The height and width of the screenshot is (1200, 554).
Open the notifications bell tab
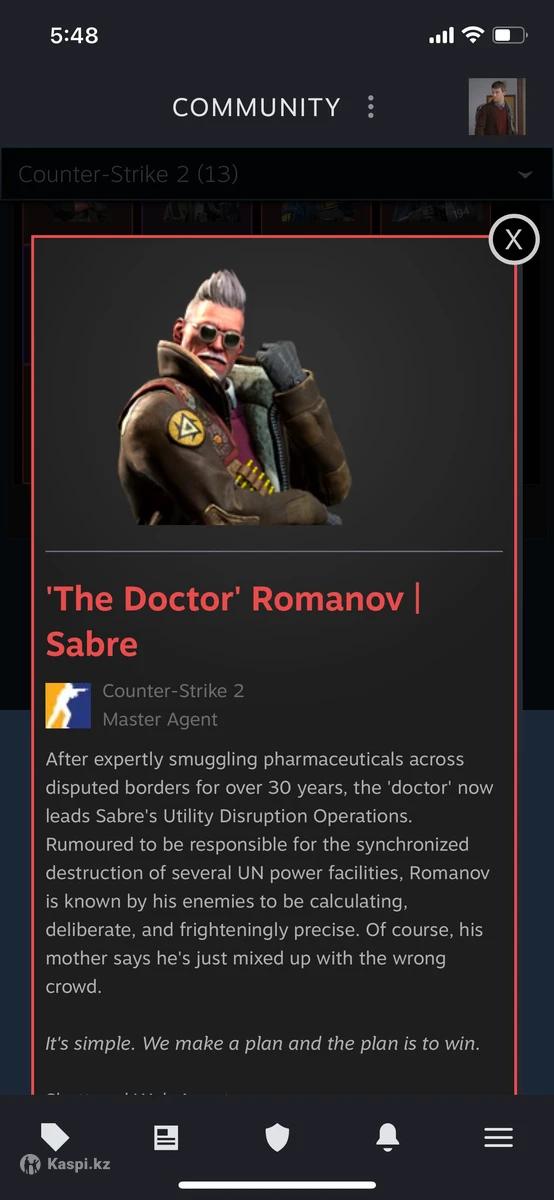(x=387, y=1137)
